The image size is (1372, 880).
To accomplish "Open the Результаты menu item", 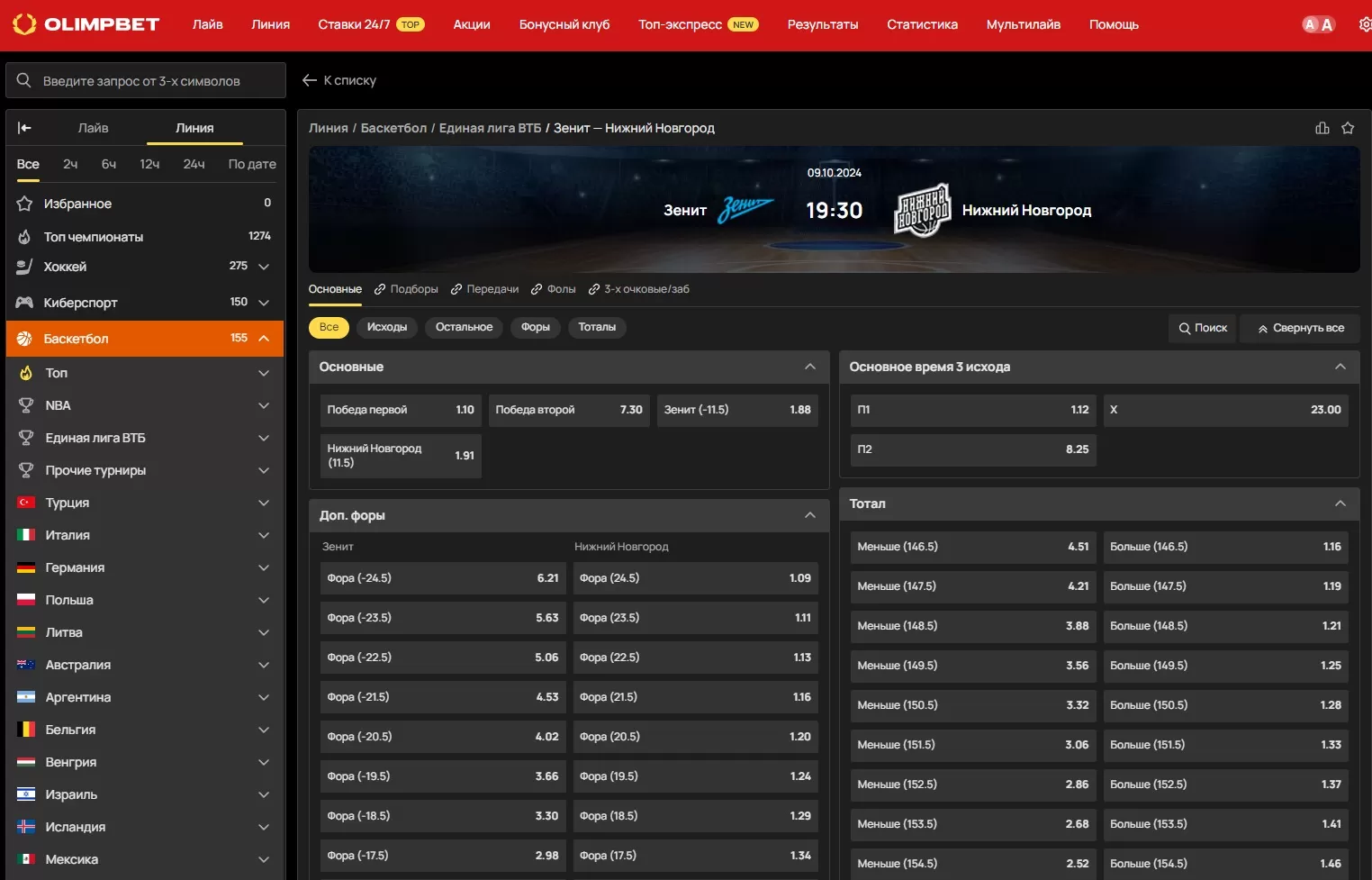I will pyautogui.click(x=822, y=24).
